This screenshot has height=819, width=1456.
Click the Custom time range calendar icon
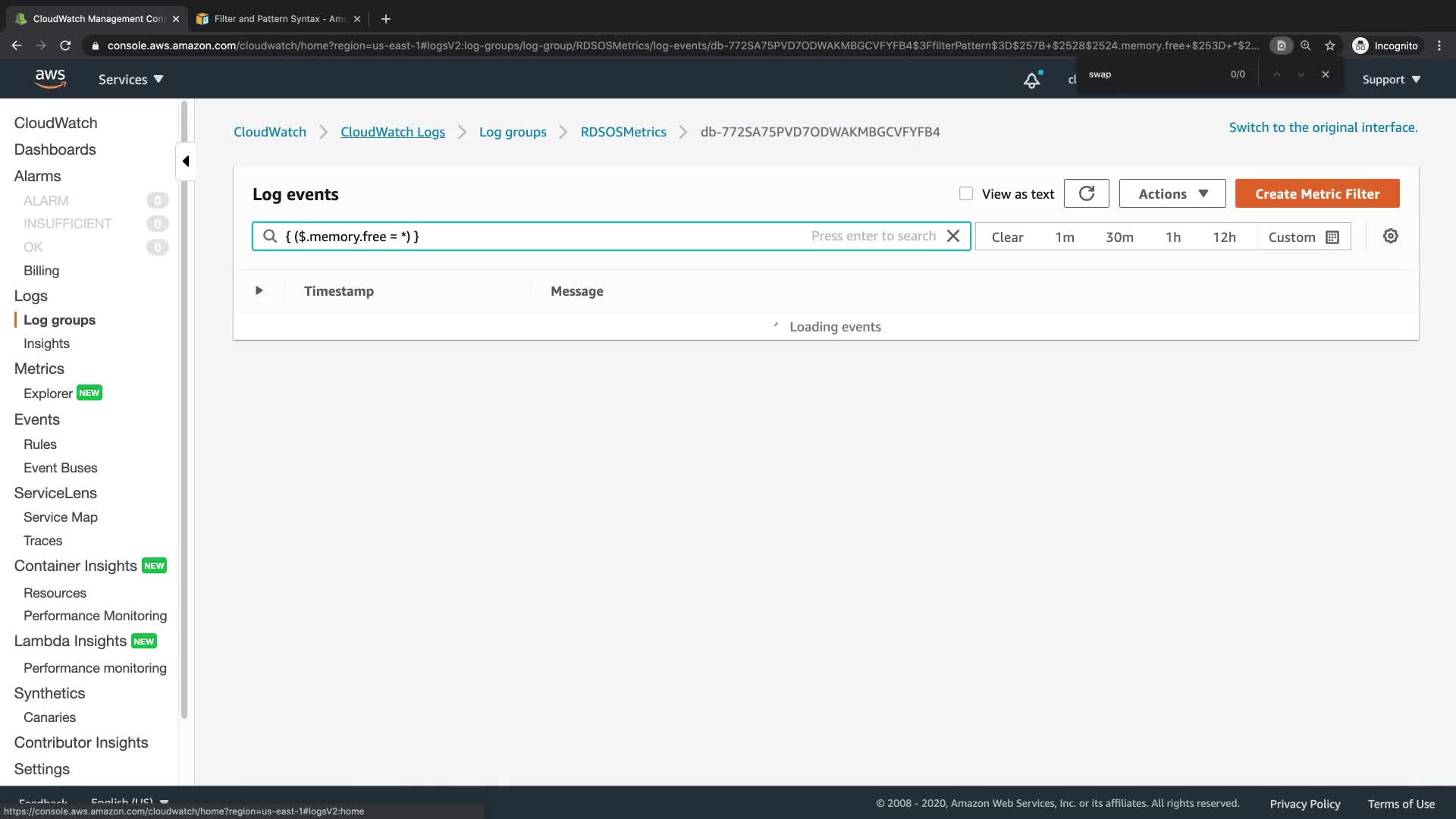tap(1332, 237)
